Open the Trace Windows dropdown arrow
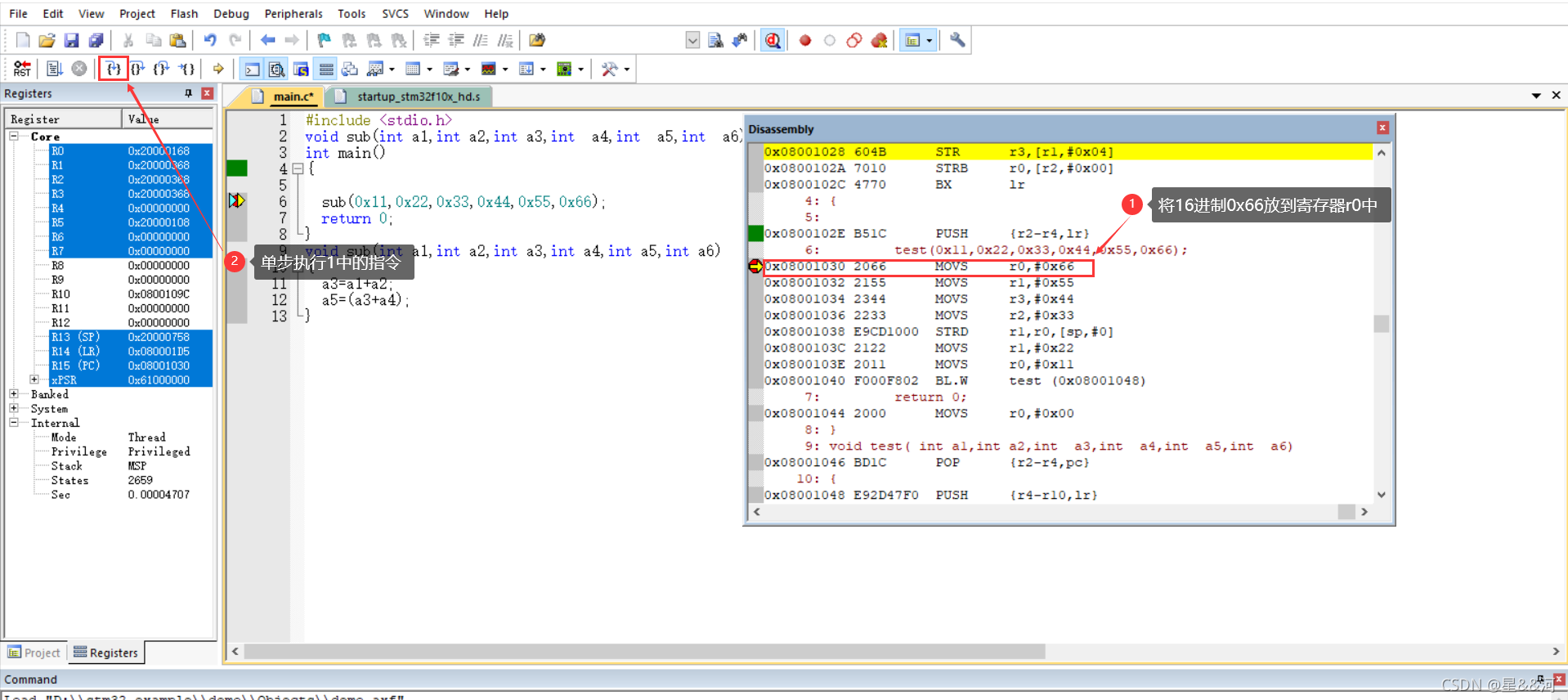1568x700 pixels. click(543, 70)
